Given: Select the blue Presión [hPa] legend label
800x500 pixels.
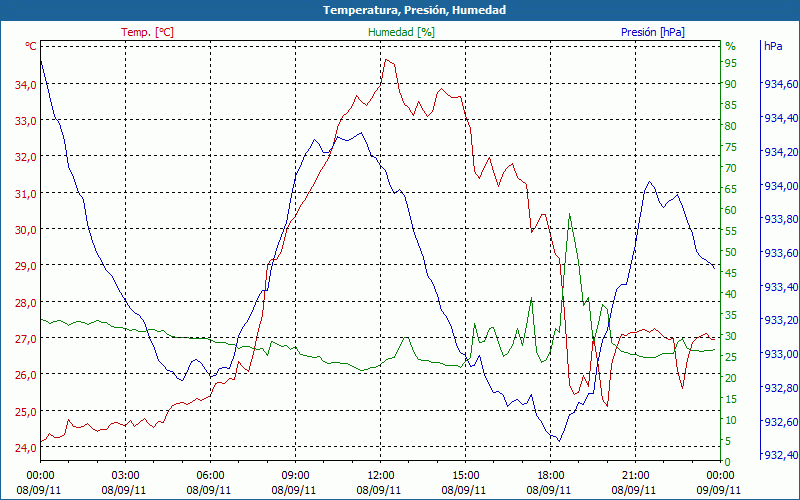Looking at the screenshot, I should (x=652, y=32).
